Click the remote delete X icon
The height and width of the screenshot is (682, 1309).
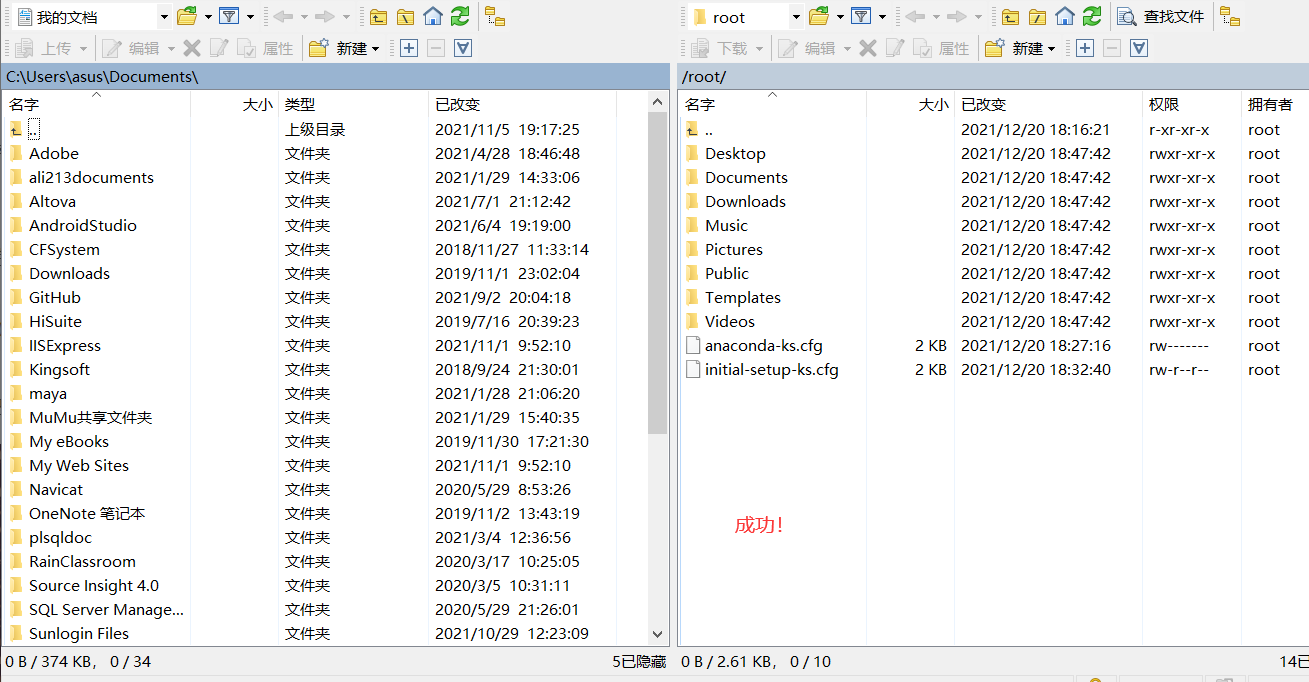[x=868, y=48]
